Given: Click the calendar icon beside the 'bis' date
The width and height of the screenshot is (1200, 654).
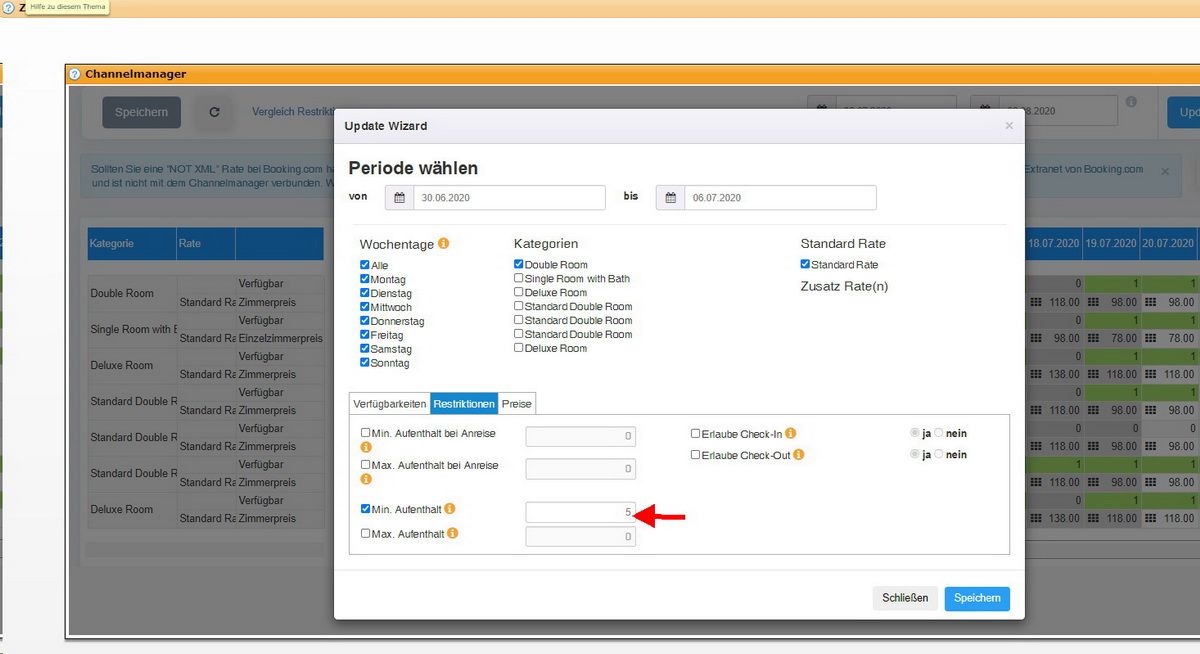Looking at the screenshot, I should tap(670, 198).
